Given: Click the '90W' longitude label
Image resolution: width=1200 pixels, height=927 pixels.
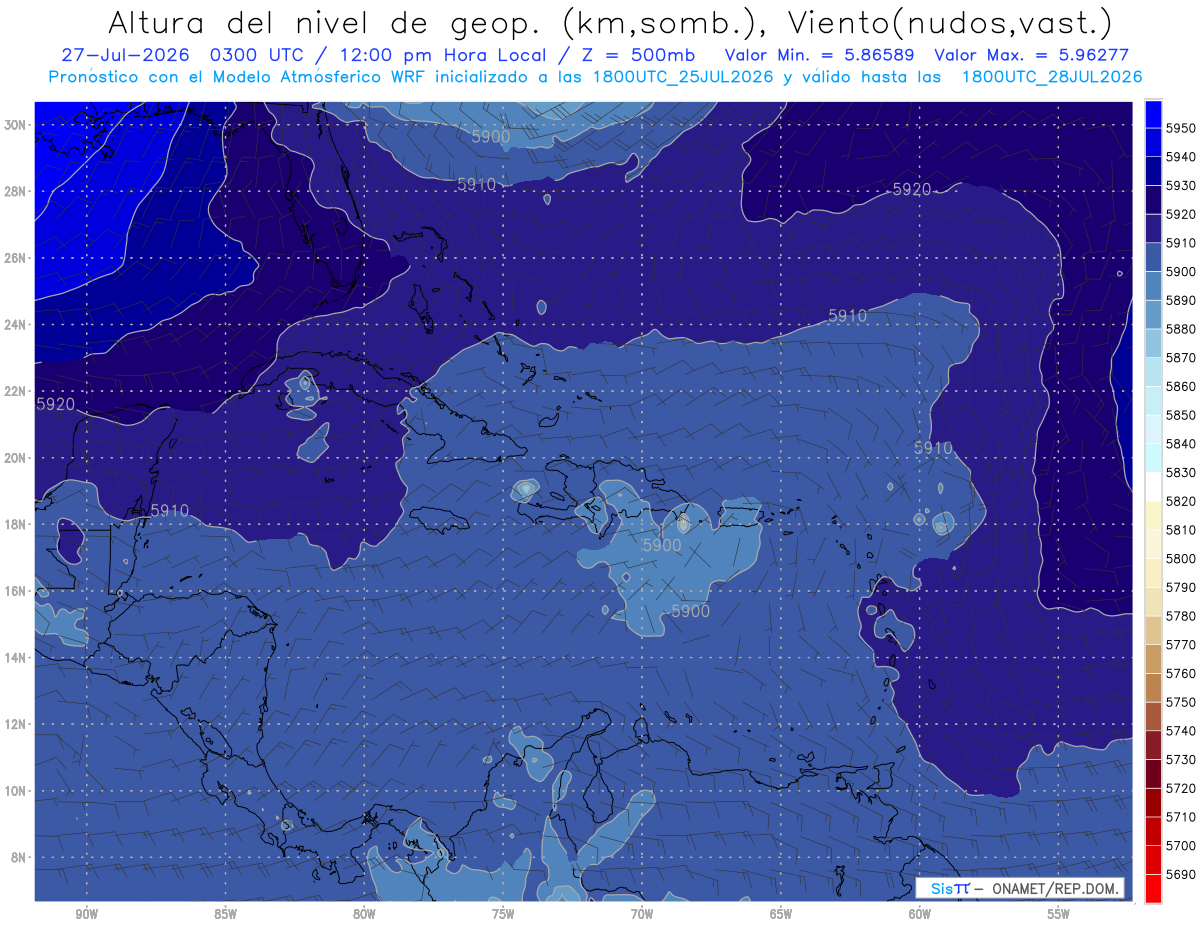Looking at the screenshot, I should point(86,914).
